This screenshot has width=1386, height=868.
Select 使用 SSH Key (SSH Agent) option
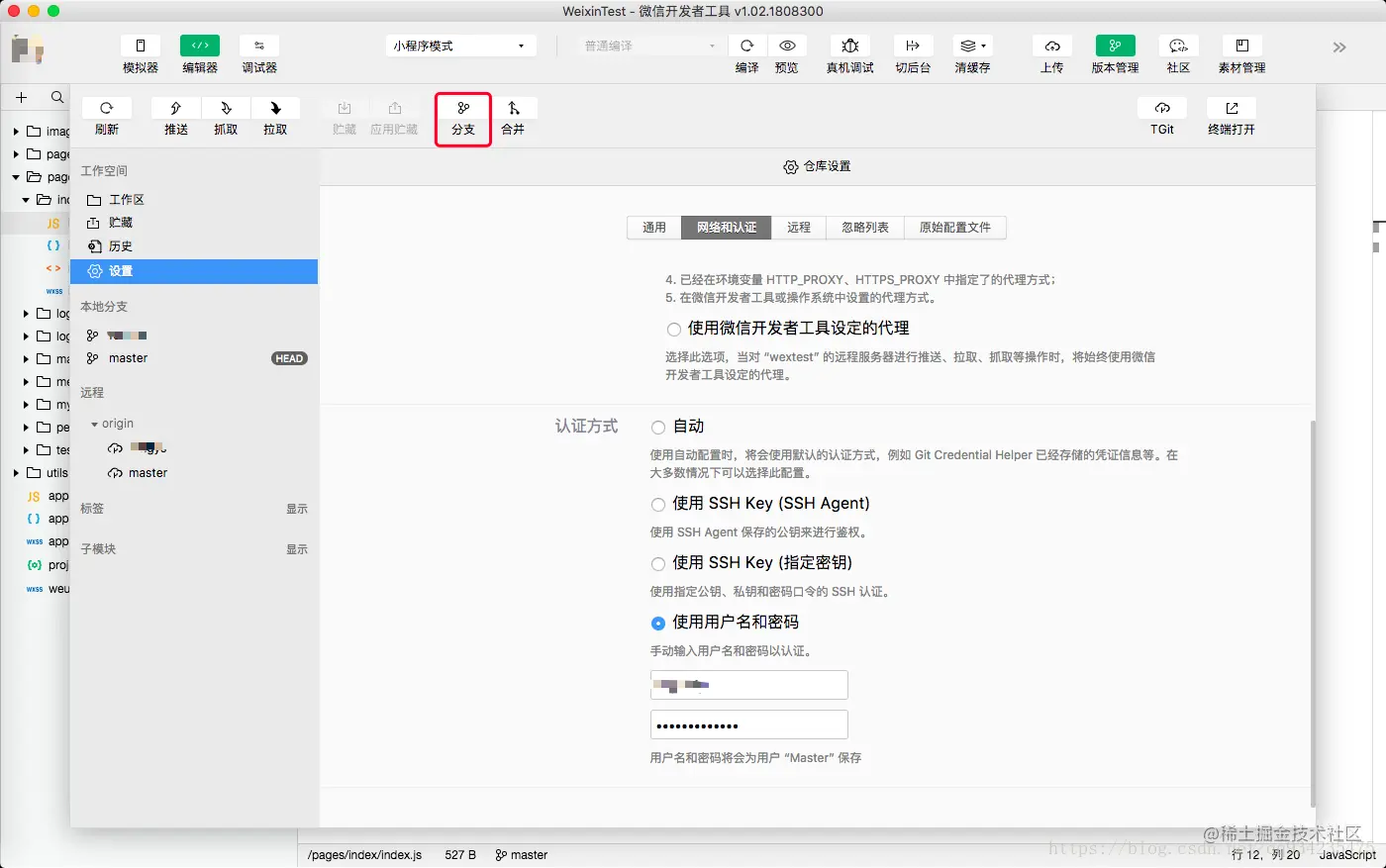tap(657, 504)
